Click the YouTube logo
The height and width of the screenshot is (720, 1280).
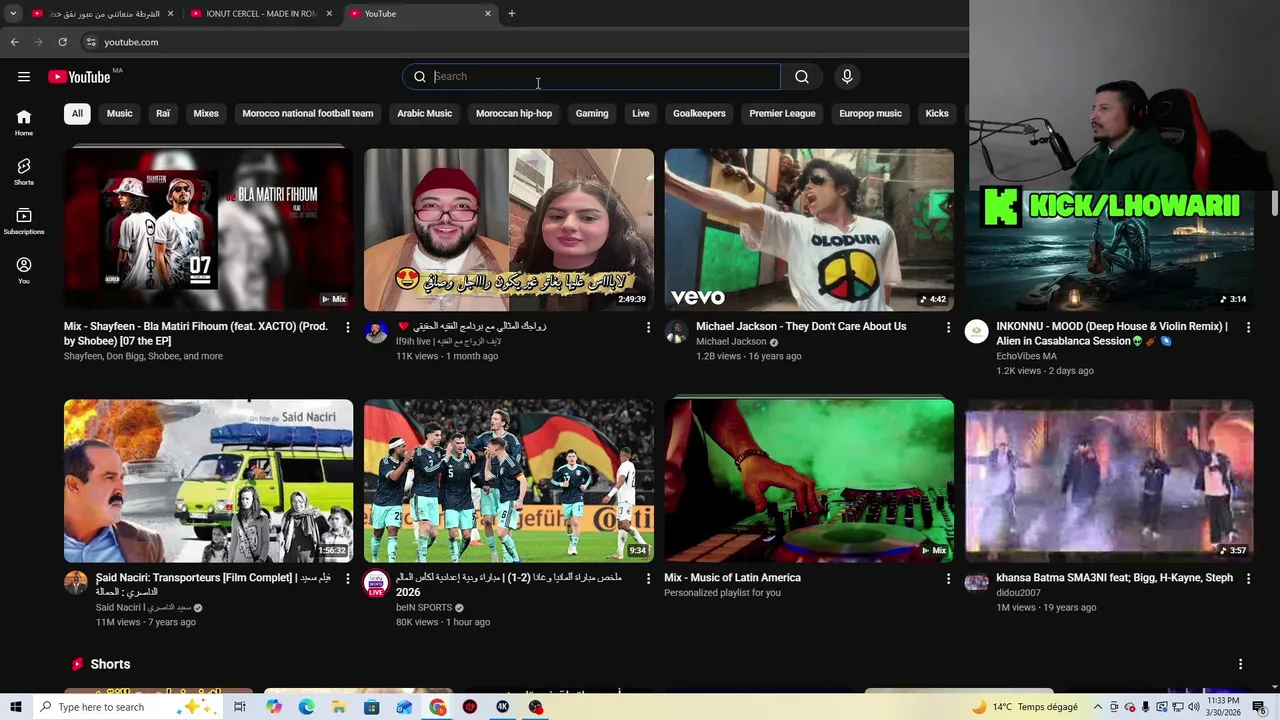pos(79,77)
